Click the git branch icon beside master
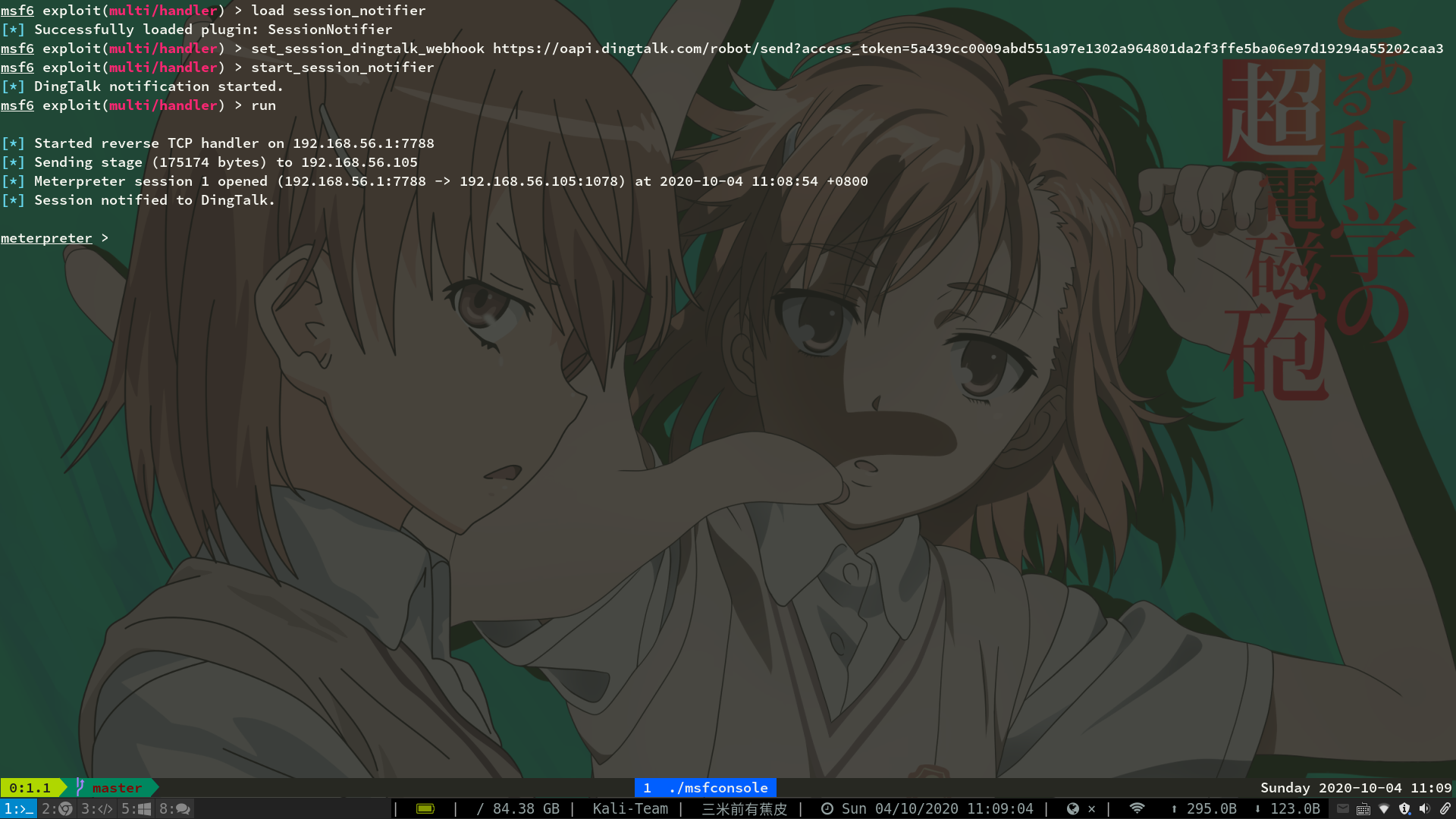1456x819 pixels. [x=80, y=788]
